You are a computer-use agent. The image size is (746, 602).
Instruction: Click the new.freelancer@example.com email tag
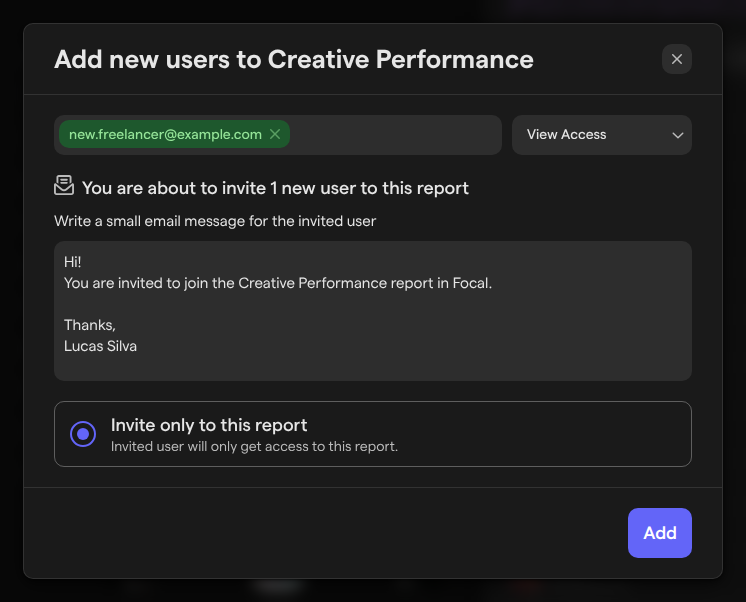(x=174, y=134)
